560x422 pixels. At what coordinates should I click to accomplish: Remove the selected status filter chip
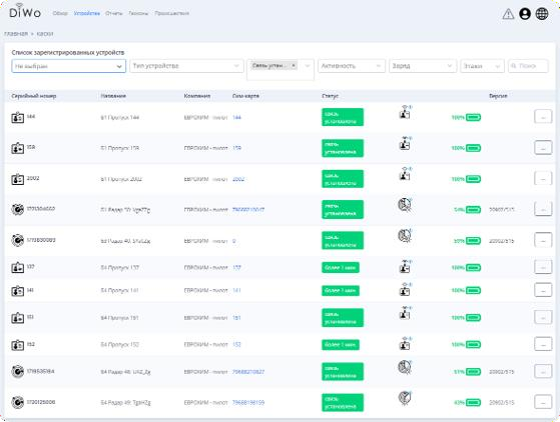coord(293,65)
